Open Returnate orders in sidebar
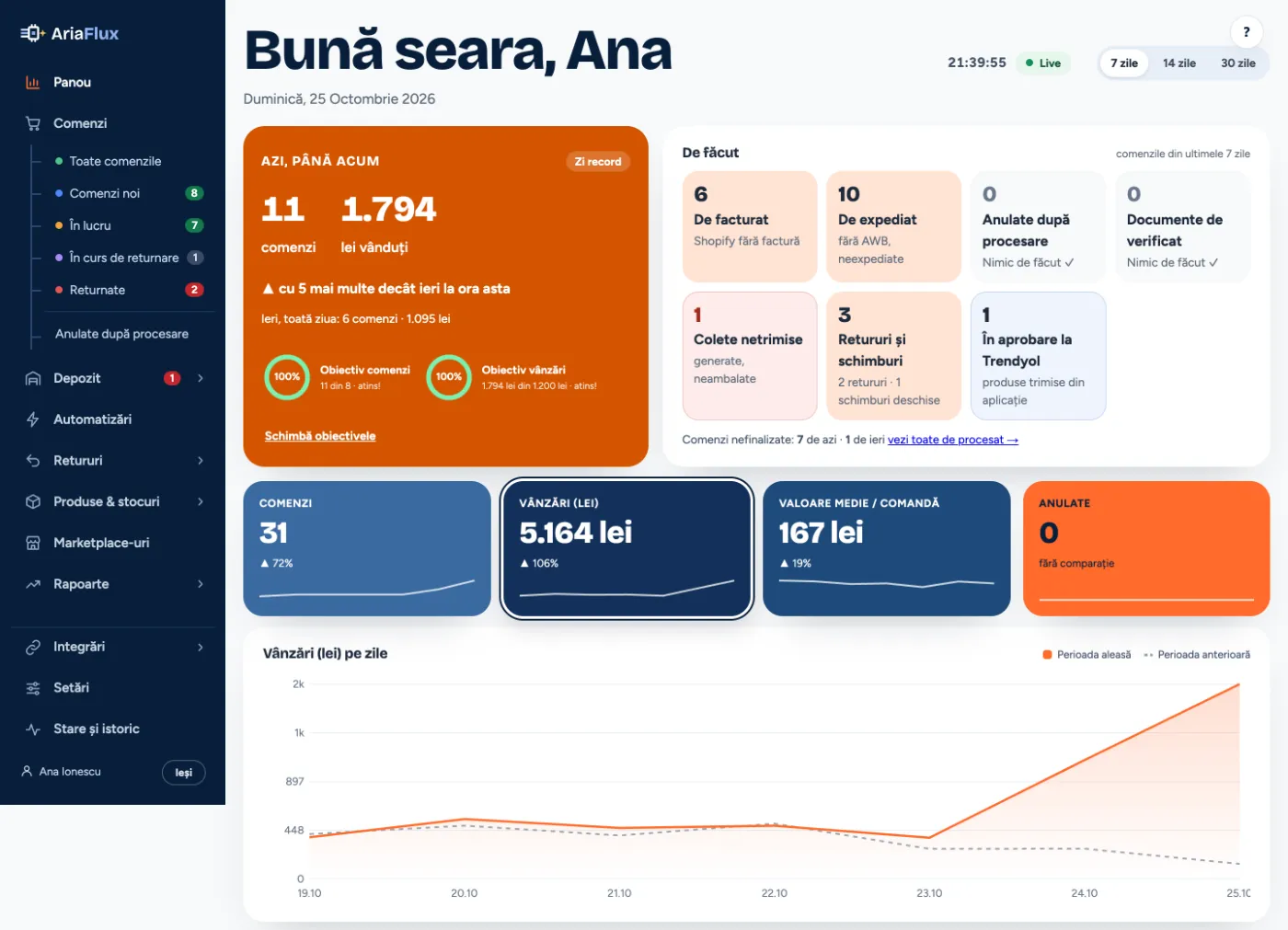The width and height of the screenshot is (1288, 930). tap(129, 290)
